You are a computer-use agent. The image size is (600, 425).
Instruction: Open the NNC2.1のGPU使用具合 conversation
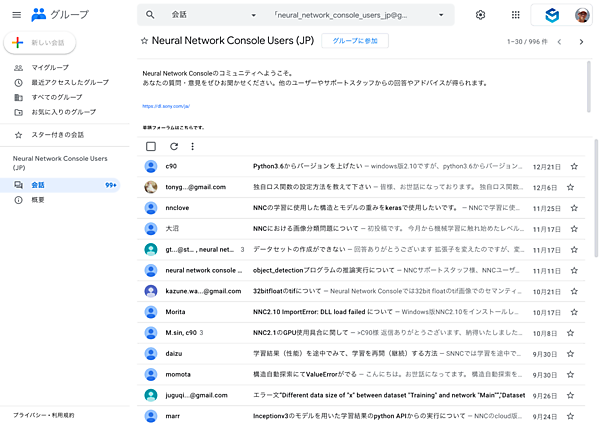tap(361, 333)
